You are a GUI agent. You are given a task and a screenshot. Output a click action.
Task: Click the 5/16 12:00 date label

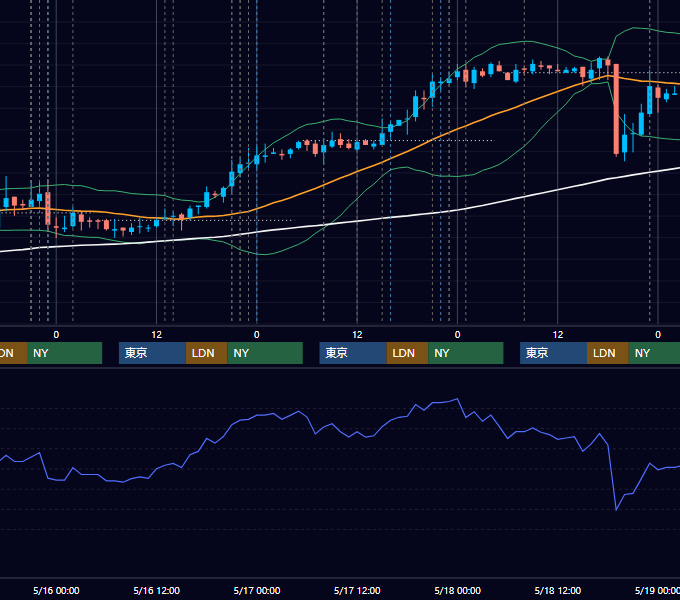[157, 590]
